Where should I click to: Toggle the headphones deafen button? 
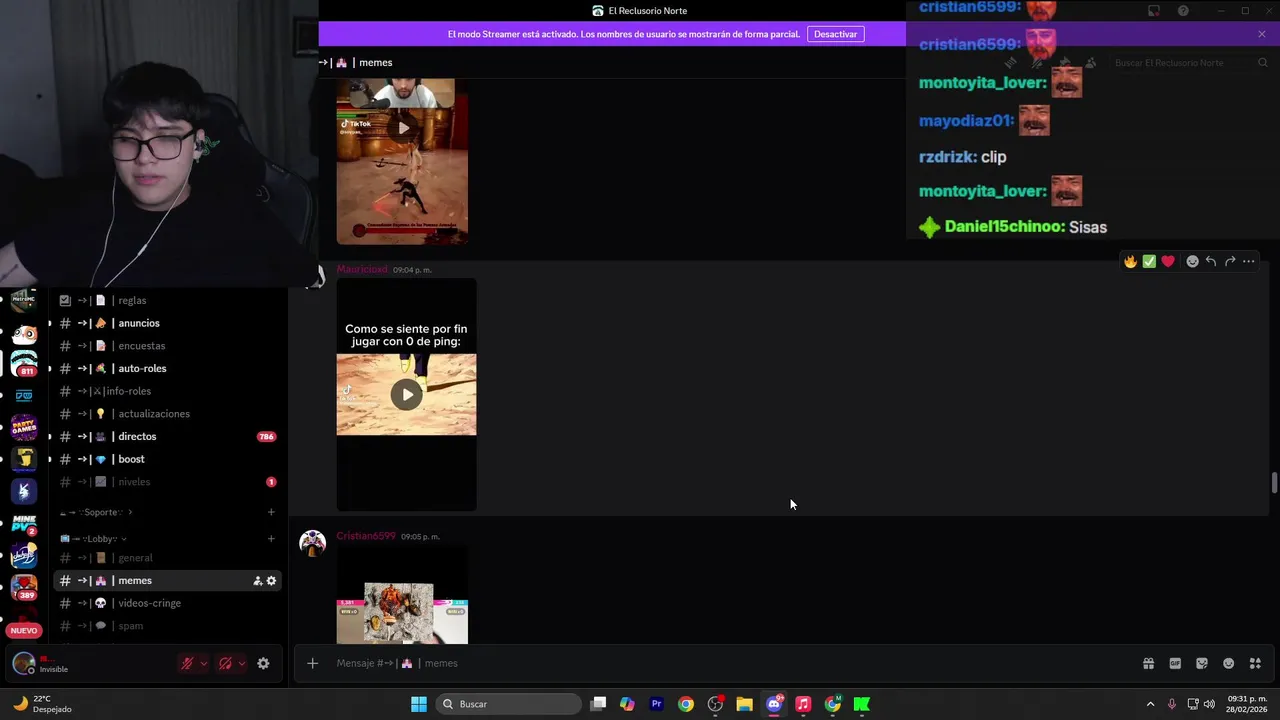pyautogui.click(x=225, y=663)
